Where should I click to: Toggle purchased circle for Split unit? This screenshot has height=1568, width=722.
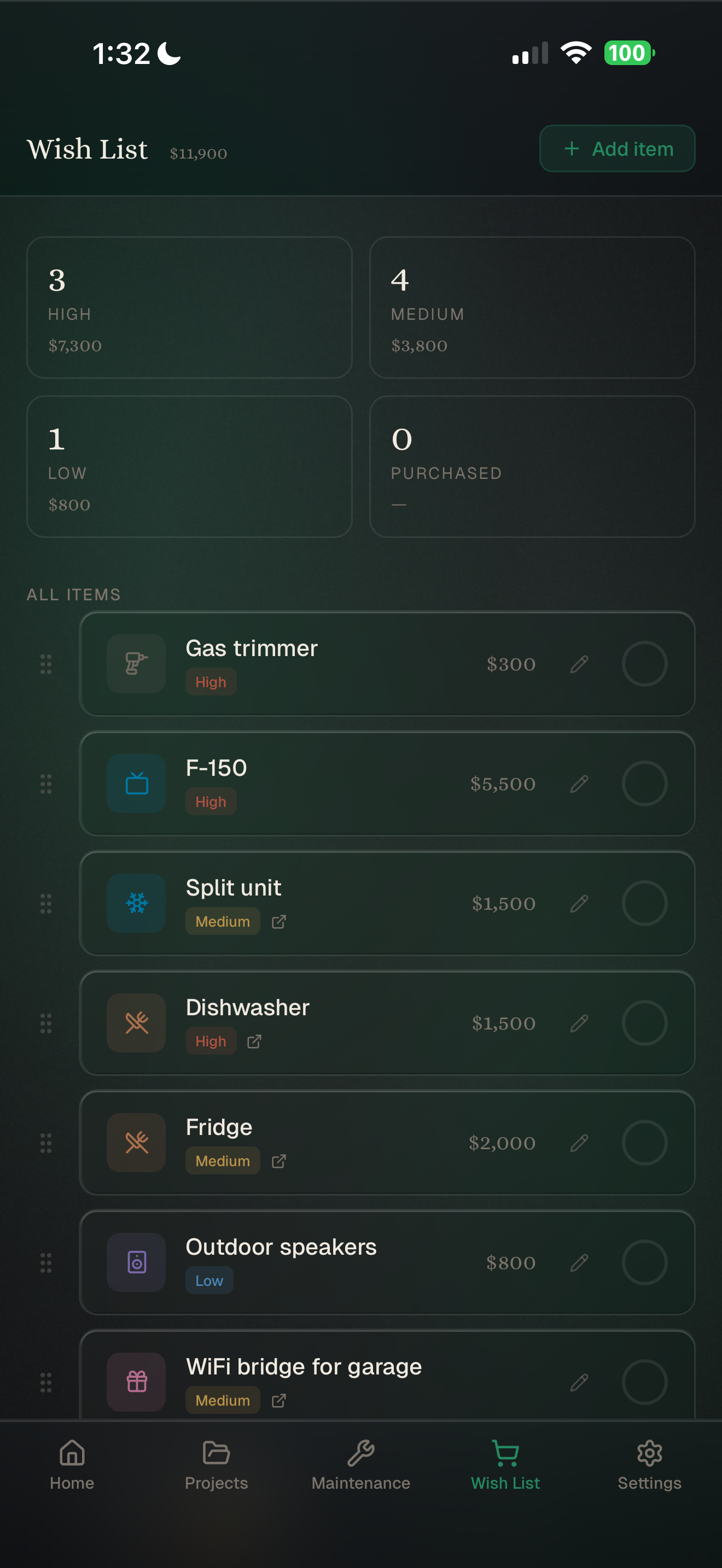(644, 903)
